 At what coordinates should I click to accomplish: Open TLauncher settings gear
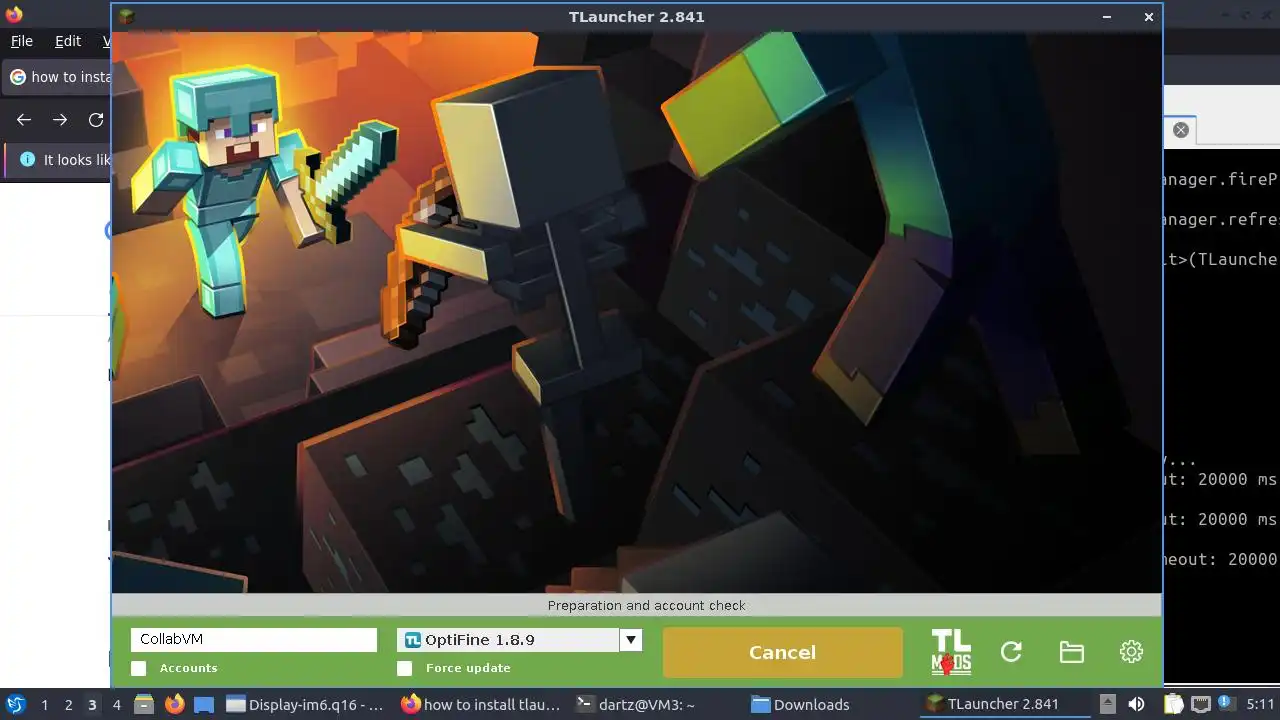(x=1131, y=652)
